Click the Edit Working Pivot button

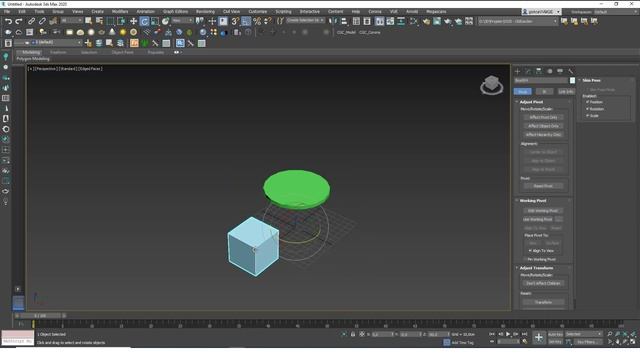(x=543, y=211)
